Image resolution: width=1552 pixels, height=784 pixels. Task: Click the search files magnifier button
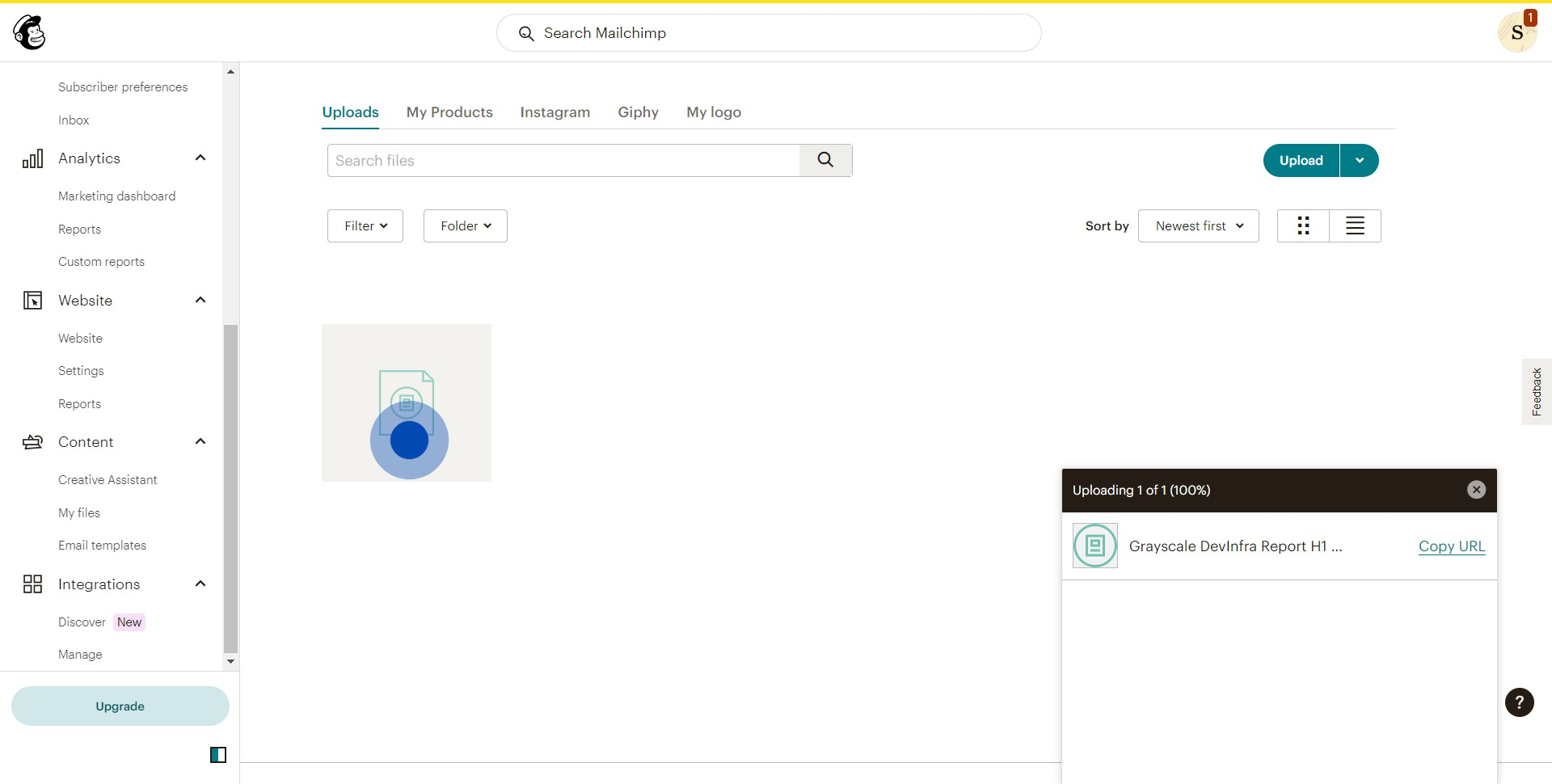click(825, 160)
